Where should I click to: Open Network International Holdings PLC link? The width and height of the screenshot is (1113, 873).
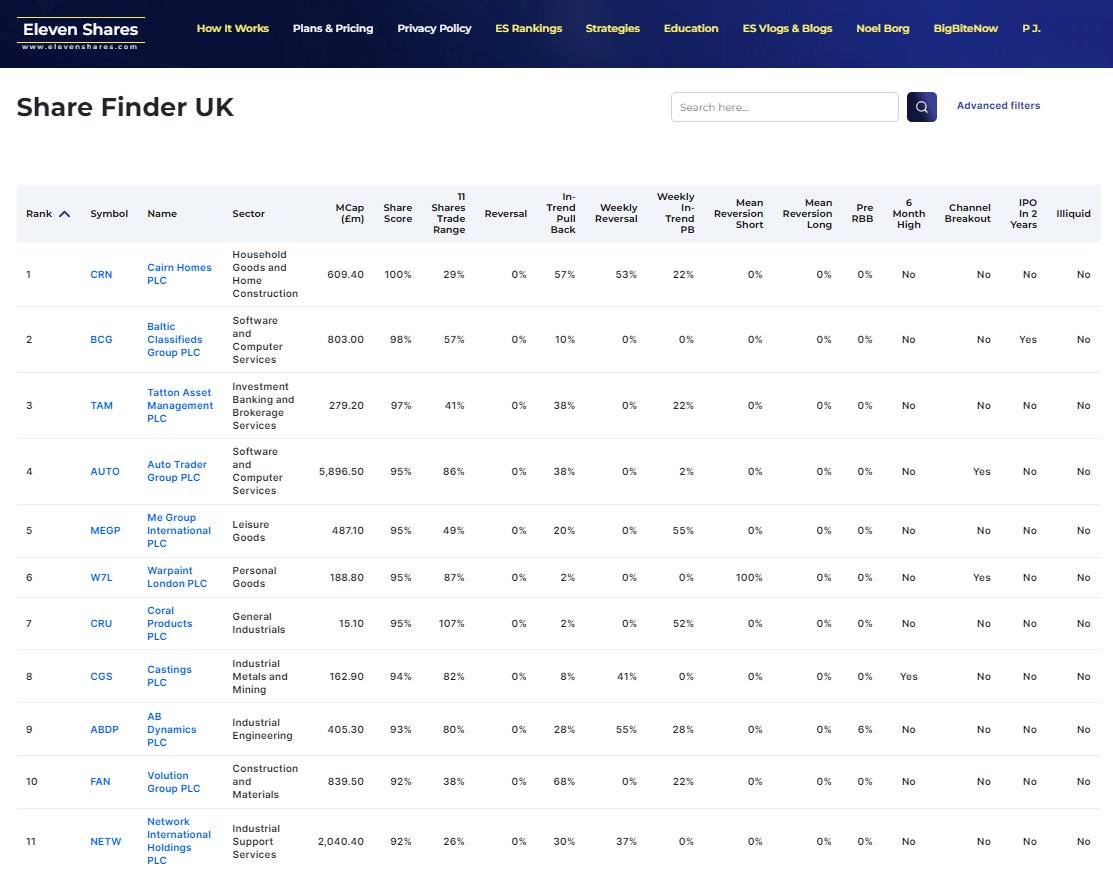tap(179, 841)
